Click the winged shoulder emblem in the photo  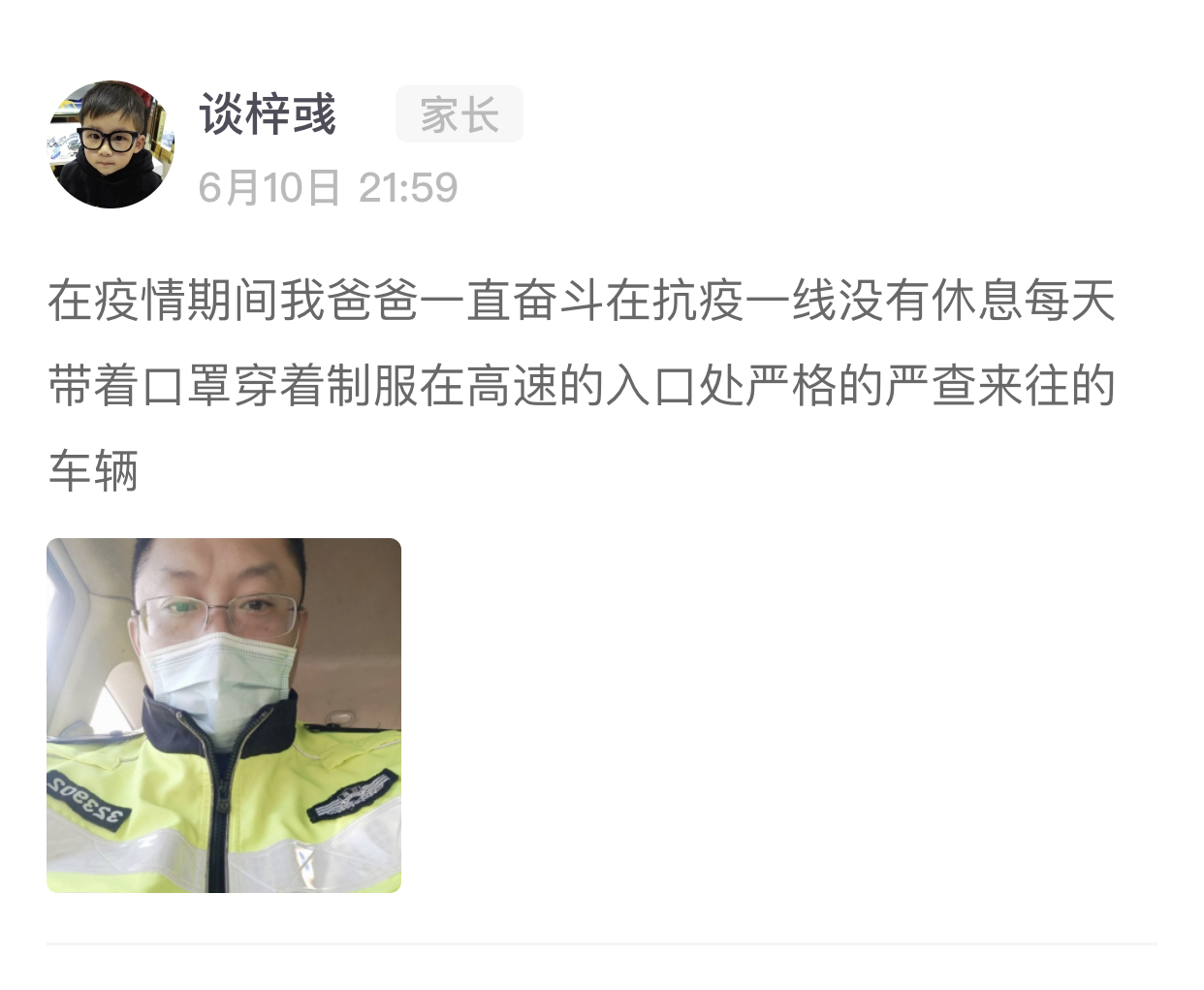(352, 796)
